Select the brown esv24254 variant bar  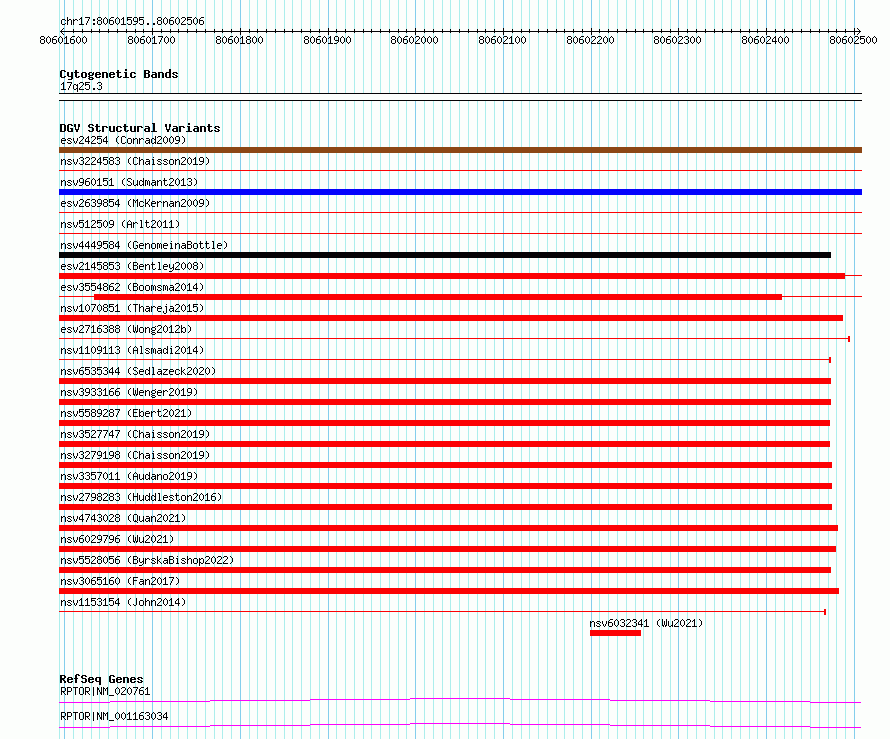[460, 150]
